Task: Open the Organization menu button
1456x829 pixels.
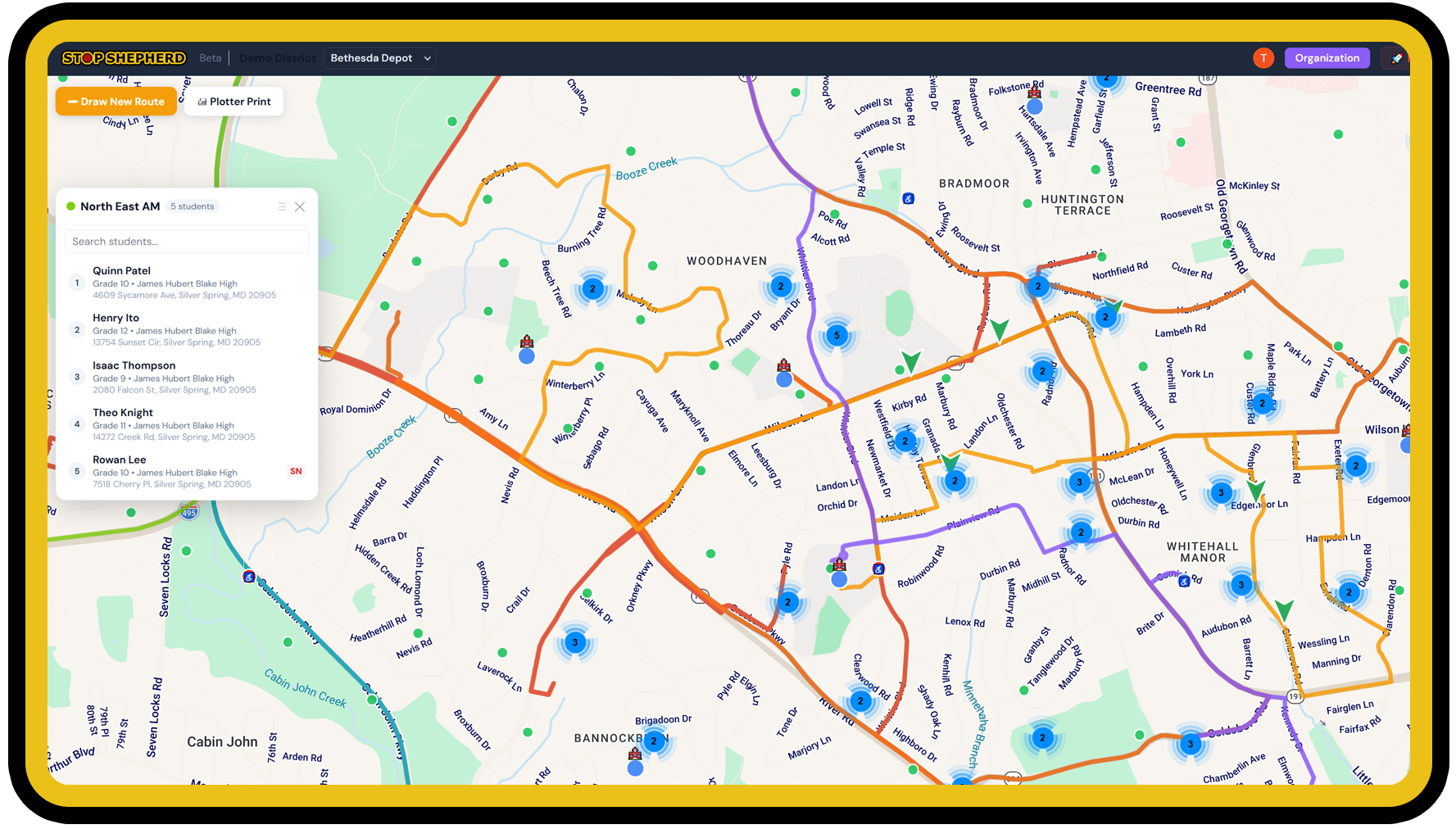Action: click(1327, 58)
